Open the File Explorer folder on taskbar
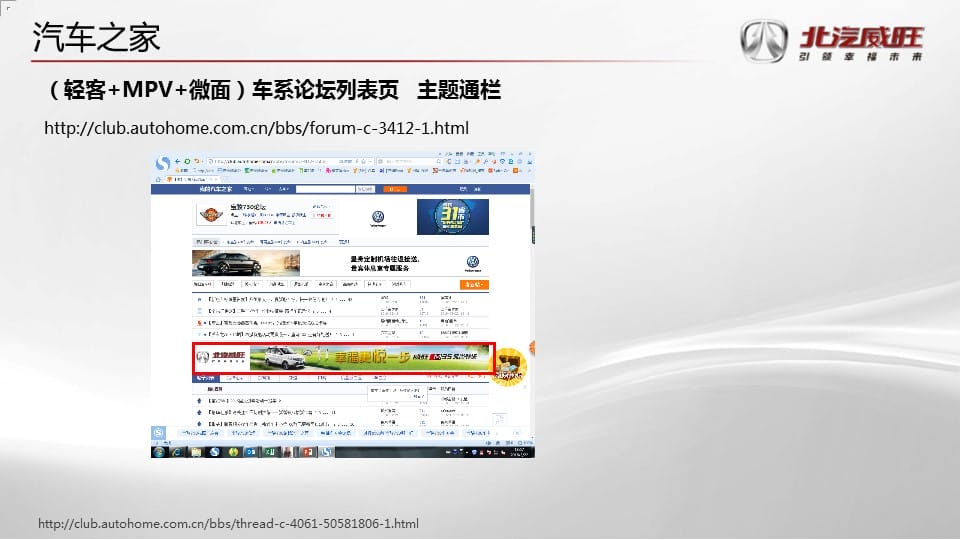This screenshot has width=960, height=540. 195,452
